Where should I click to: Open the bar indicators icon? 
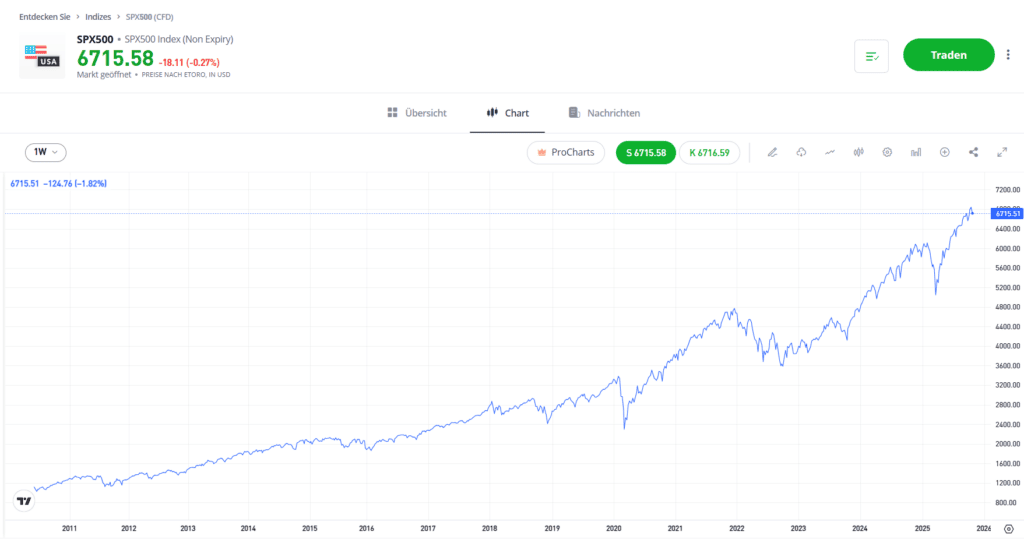pos(916,153)
